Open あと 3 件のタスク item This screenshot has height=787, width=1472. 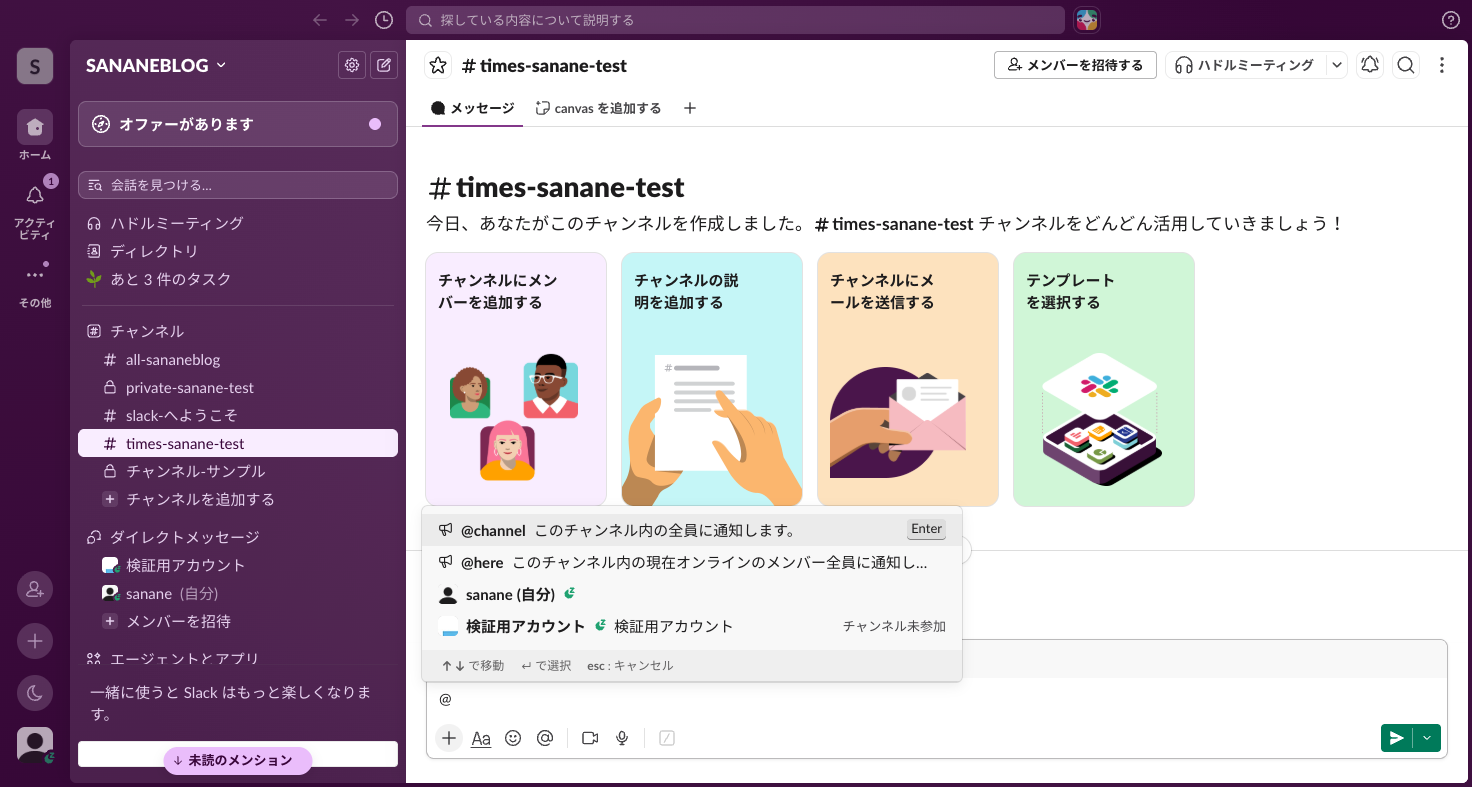click(x=238, y=279)
